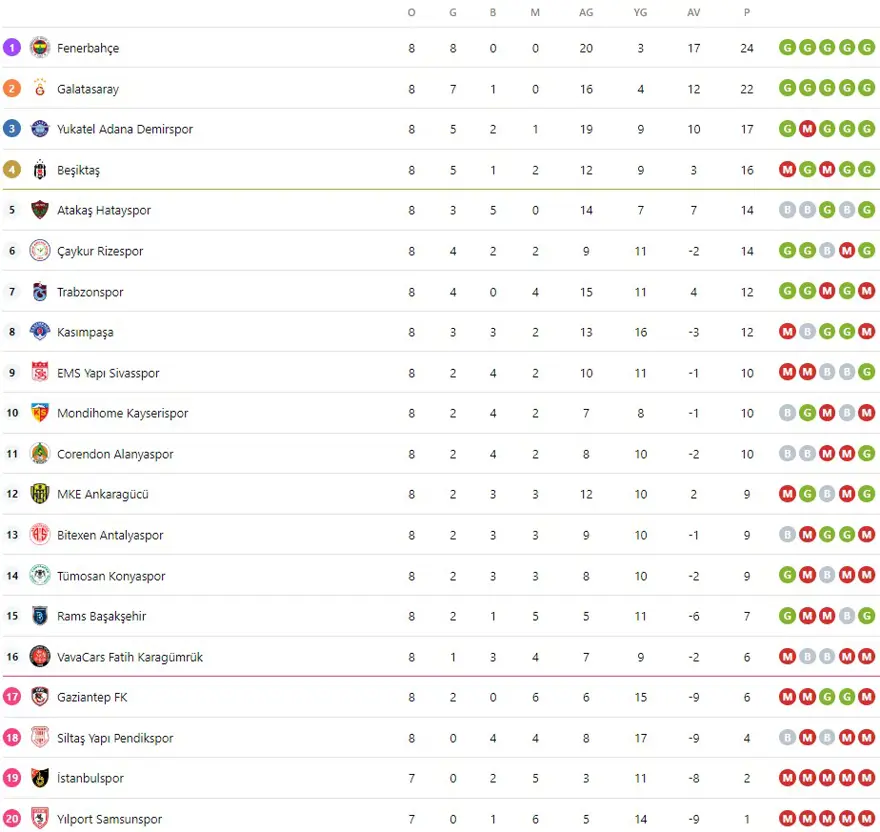Open Yukatel Adana Demirspor team link
Image resolution: width=880 pixels, height=832 pixels.
pos(125,129)
